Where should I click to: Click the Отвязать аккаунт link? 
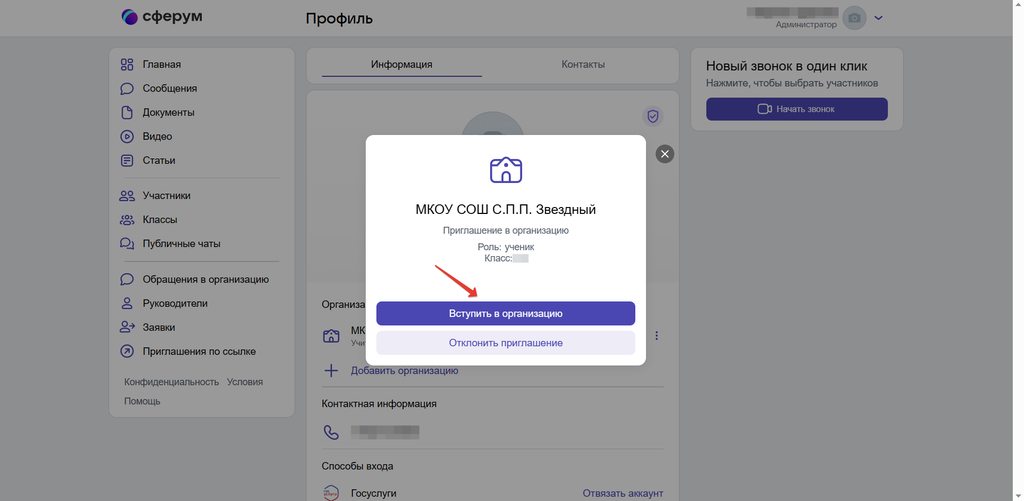pyautogui.click(x=622, y=493)
